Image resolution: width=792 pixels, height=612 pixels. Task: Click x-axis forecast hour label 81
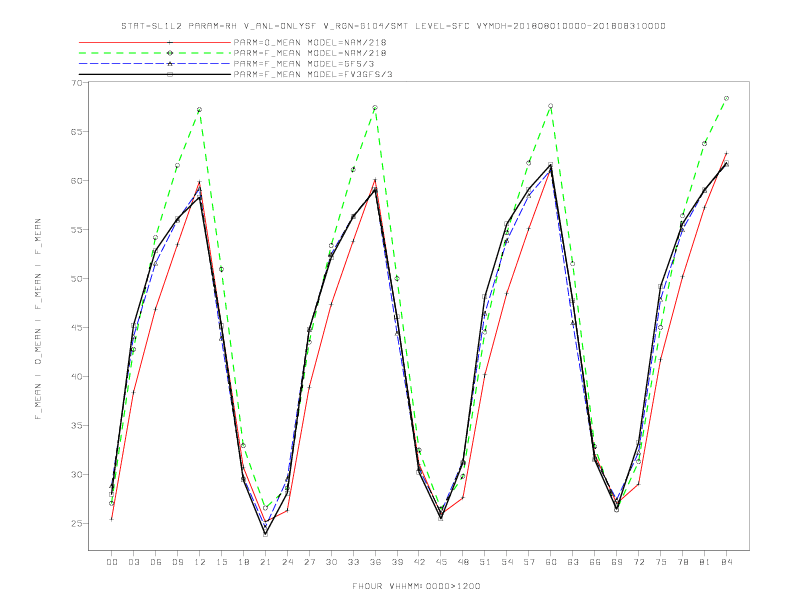click(705, 562)
